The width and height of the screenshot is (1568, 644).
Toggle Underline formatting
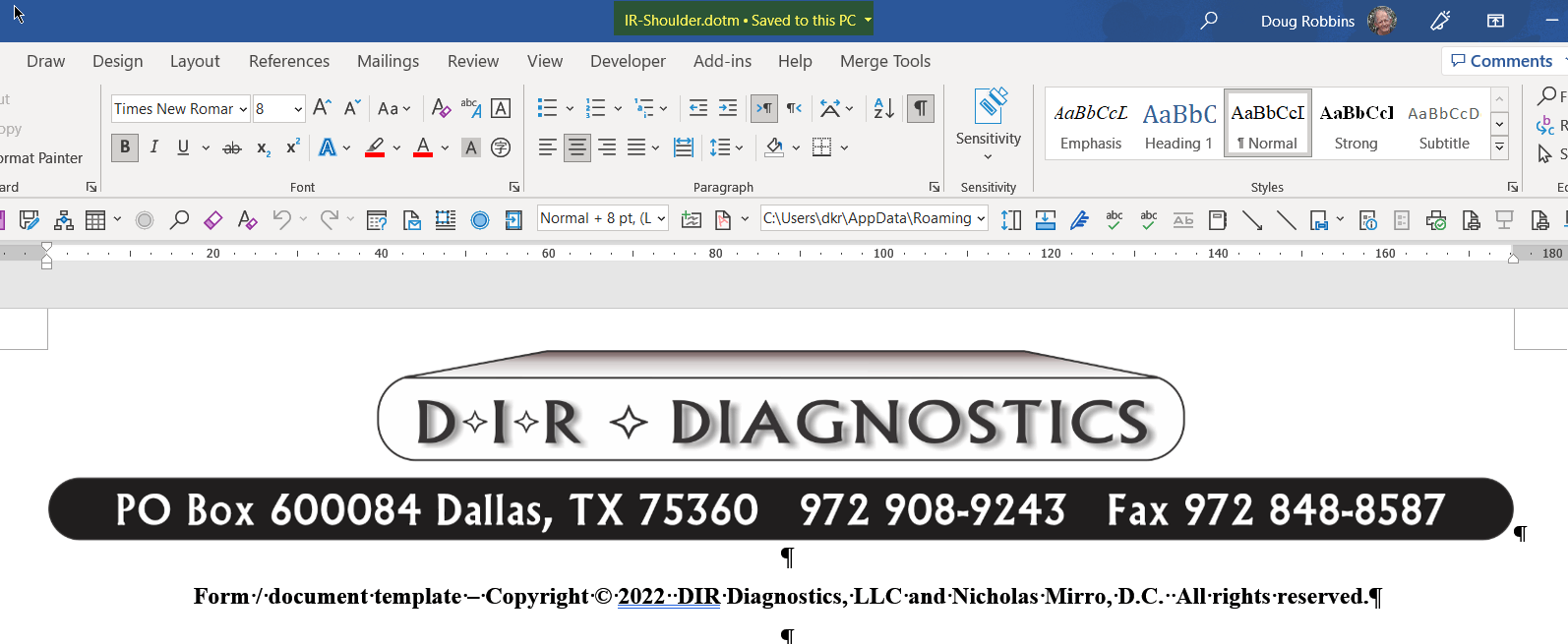[x=183, y=147]
